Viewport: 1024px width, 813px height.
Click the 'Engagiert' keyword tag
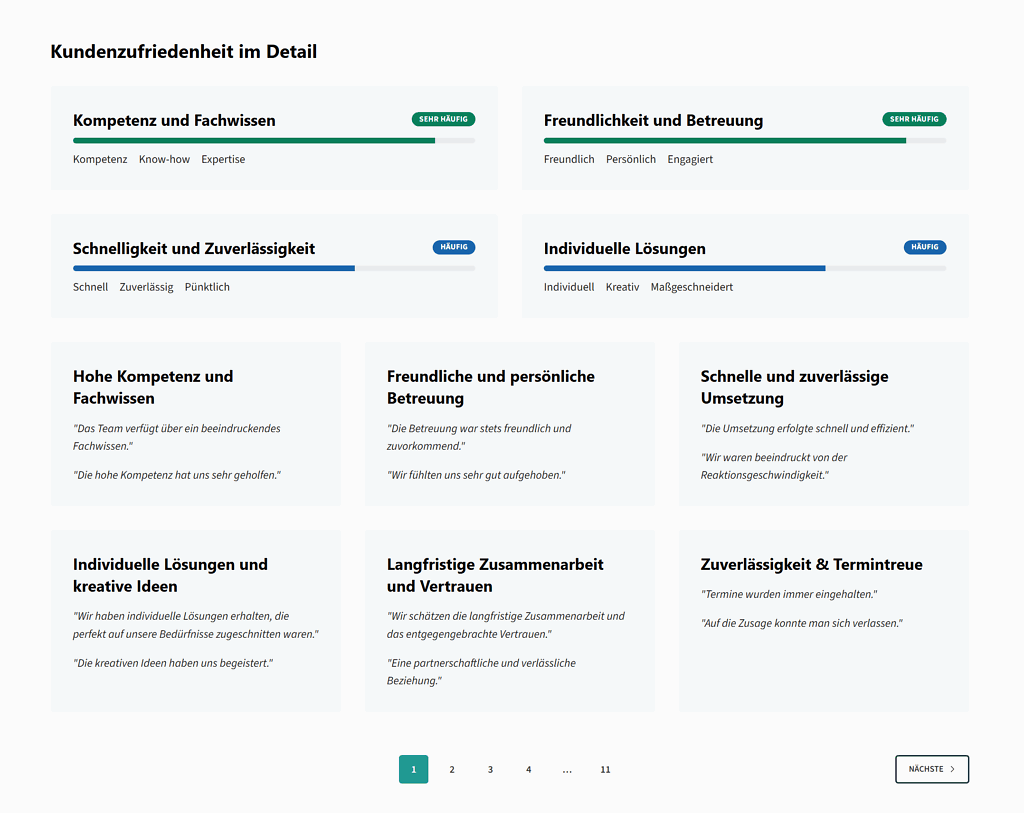690,159
